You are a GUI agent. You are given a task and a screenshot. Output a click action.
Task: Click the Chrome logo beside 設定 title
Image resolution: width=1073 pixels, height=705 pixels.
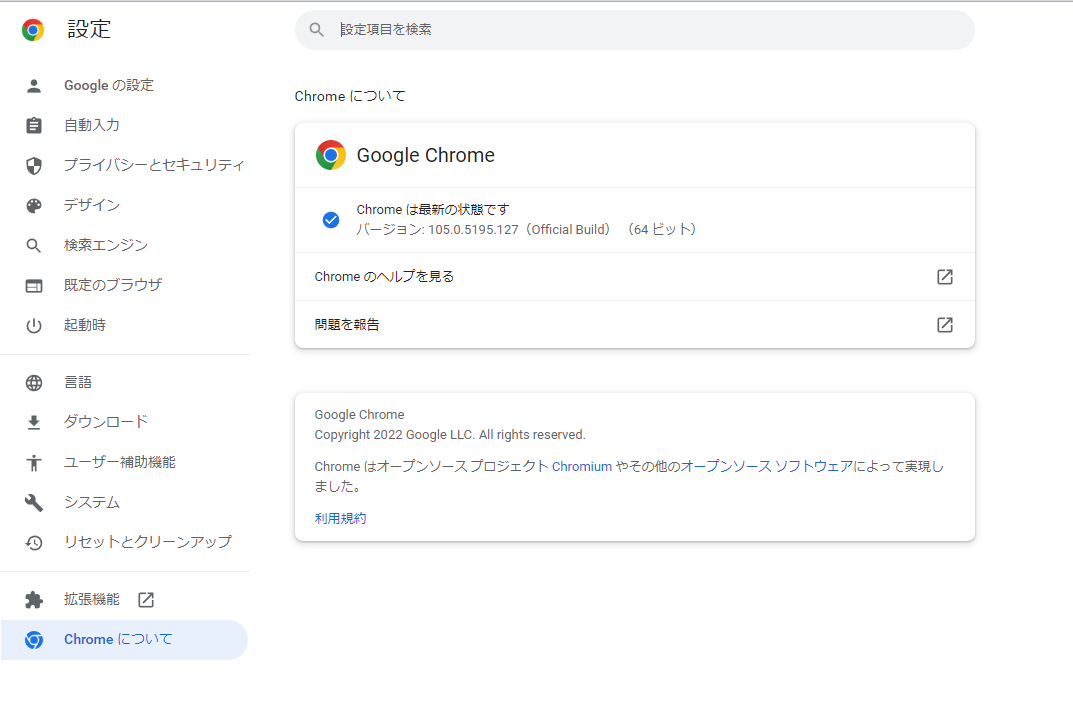(x=33, y=29)
